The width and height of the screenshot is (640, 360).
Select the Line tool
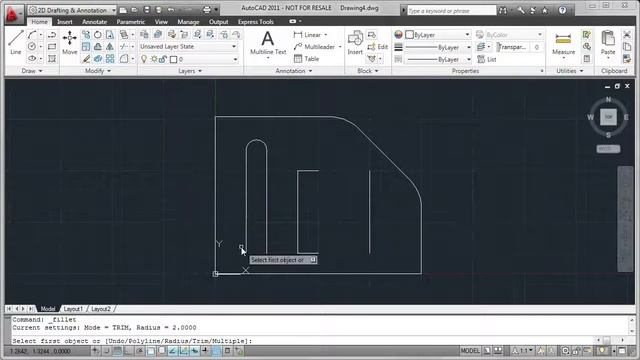tap(16, 42)
